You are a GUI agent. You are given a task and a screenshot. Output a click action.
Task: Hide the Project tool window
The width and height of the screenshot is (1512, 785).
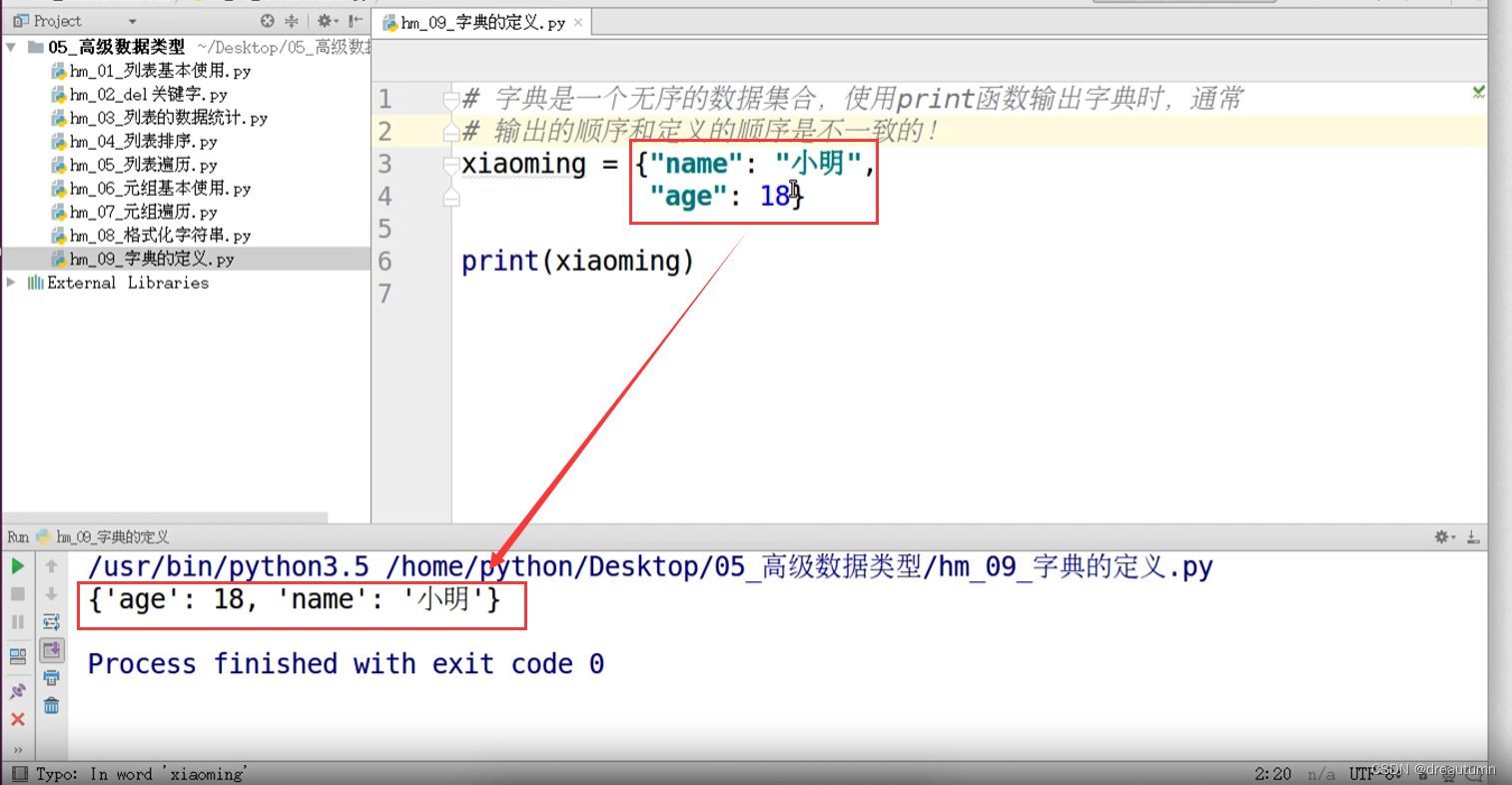click(x=356, y=21)
